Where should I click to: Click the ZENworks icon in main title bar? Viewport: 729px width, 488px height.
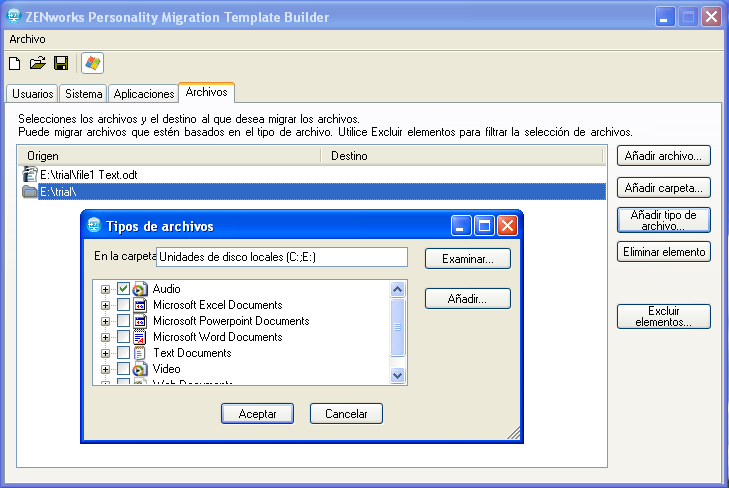[x=14, y=16]
